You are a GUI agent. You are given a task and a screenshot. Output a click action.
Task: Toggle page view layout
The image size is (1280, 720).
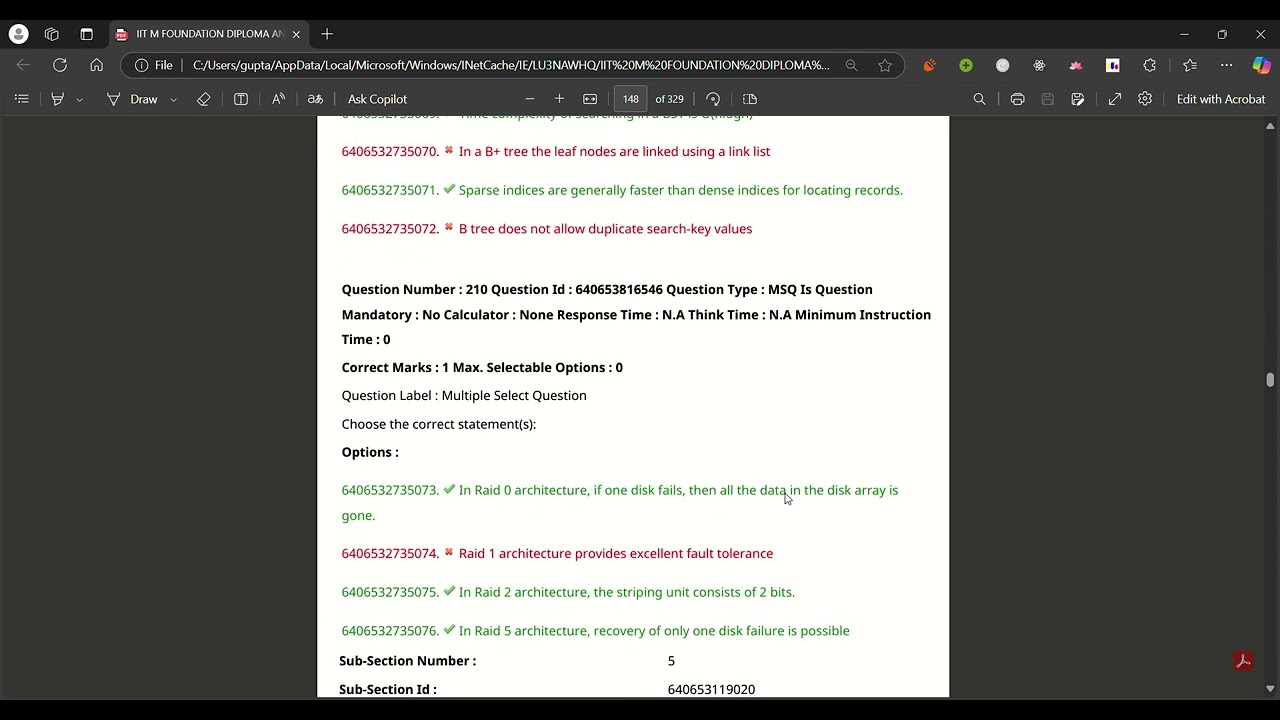[x=750, y=99]
